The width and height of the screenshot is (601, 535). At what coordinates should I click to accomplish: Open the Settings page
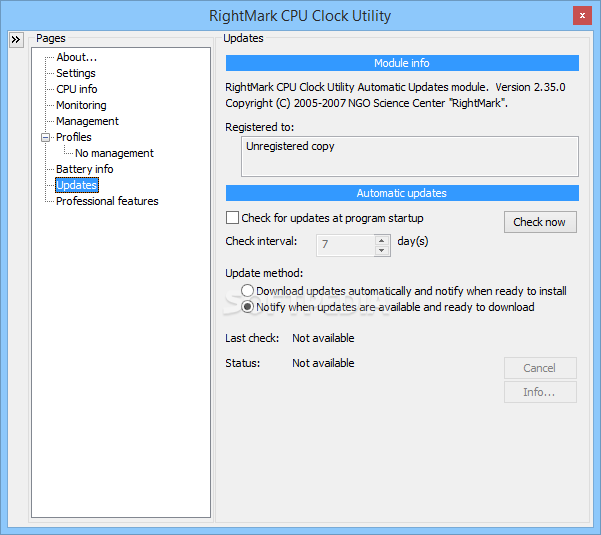point(76,73)
